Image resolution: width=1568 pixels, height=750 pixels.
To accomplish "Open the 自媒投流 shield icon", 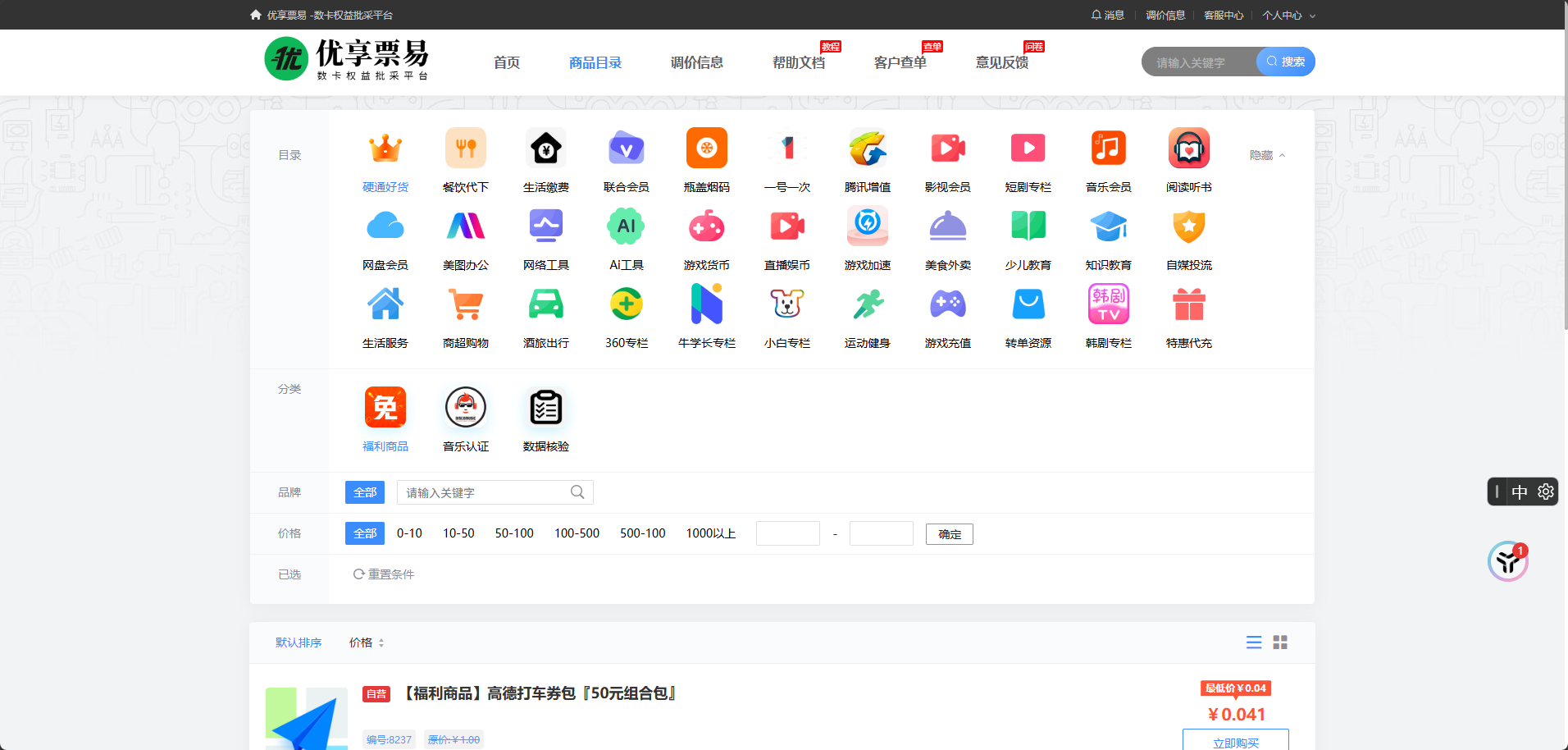I will coord(1189,226).
